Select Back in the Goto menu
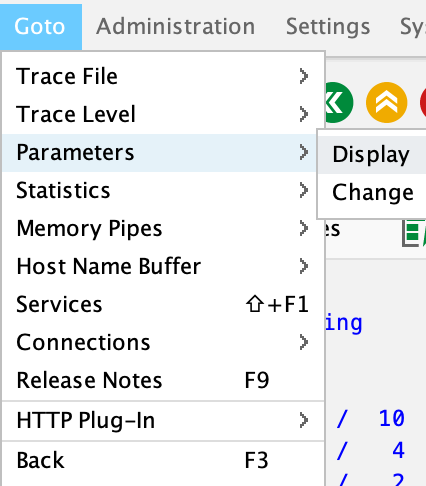The image size is (426, 486). [x=163, y=460]
